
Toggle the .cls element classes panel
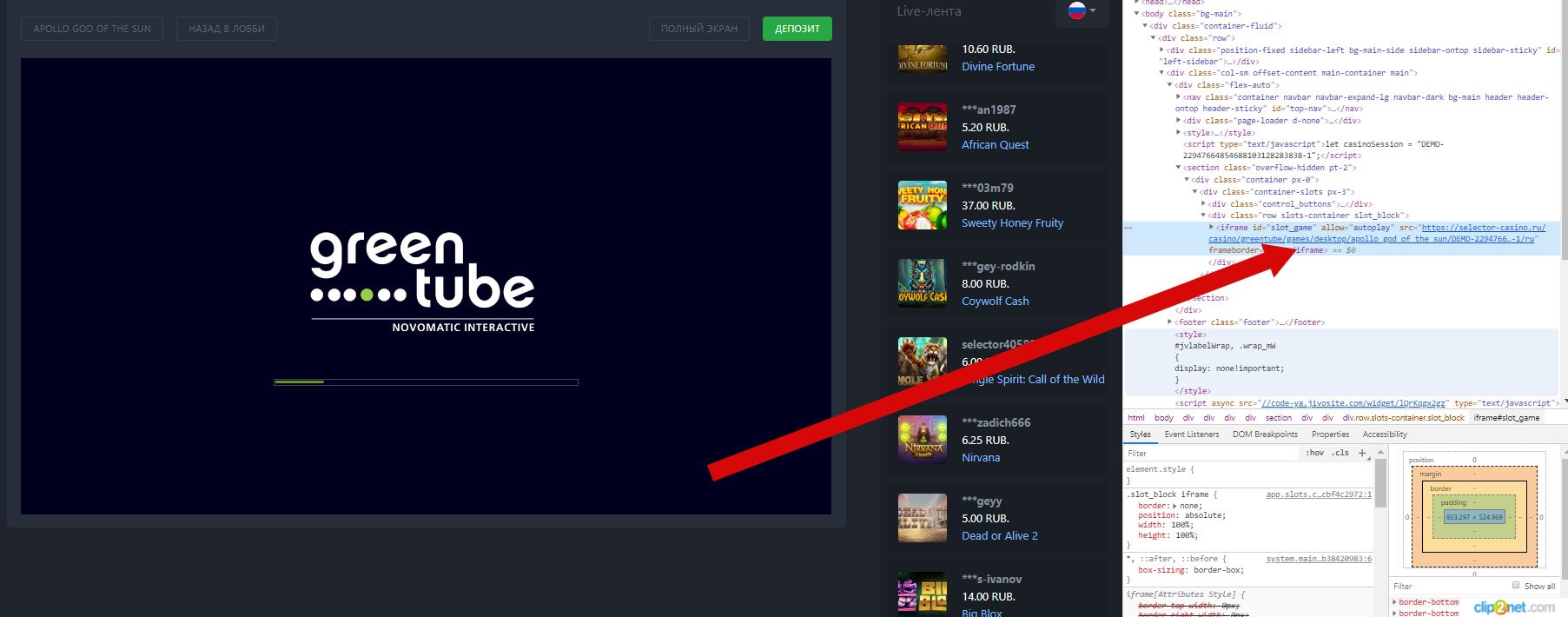click(x=1341, y=453)
